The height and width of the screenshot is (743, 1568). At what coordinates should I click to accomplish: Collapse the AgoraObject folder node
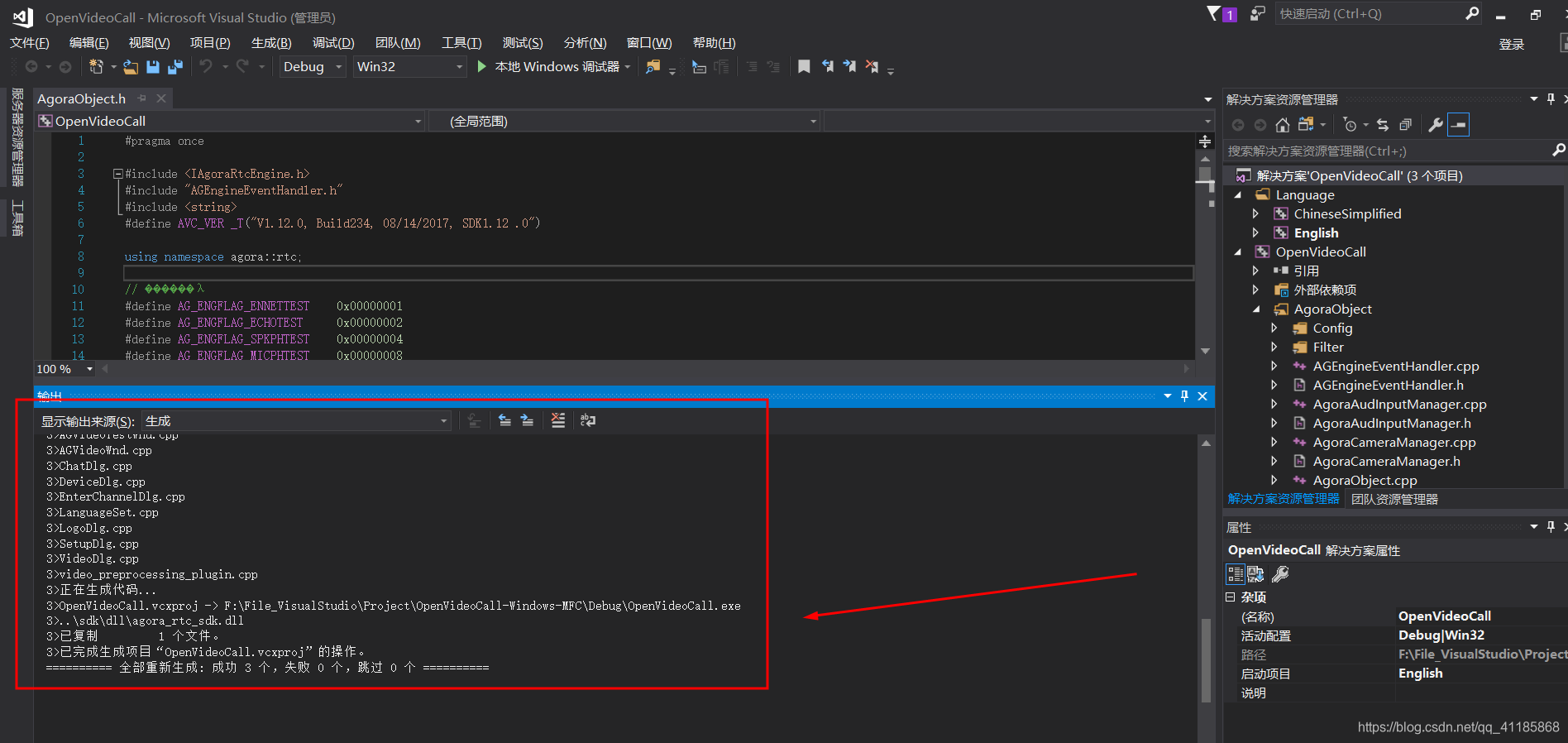[1256, 309]
